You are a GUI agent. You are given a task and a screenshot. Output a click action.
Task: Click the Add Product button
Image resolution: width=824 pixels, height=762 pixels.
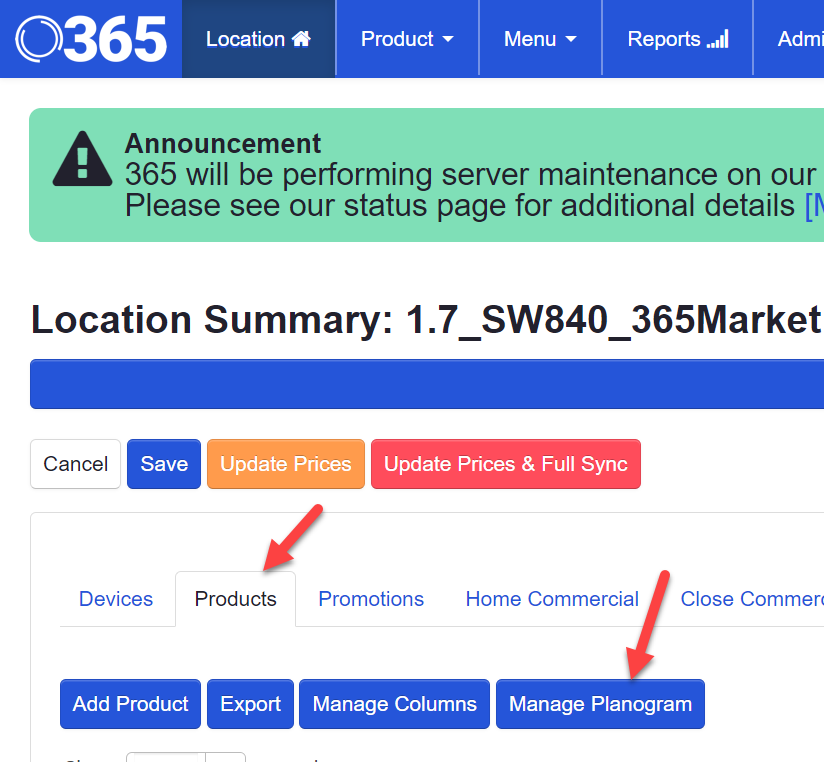point(130,704)
